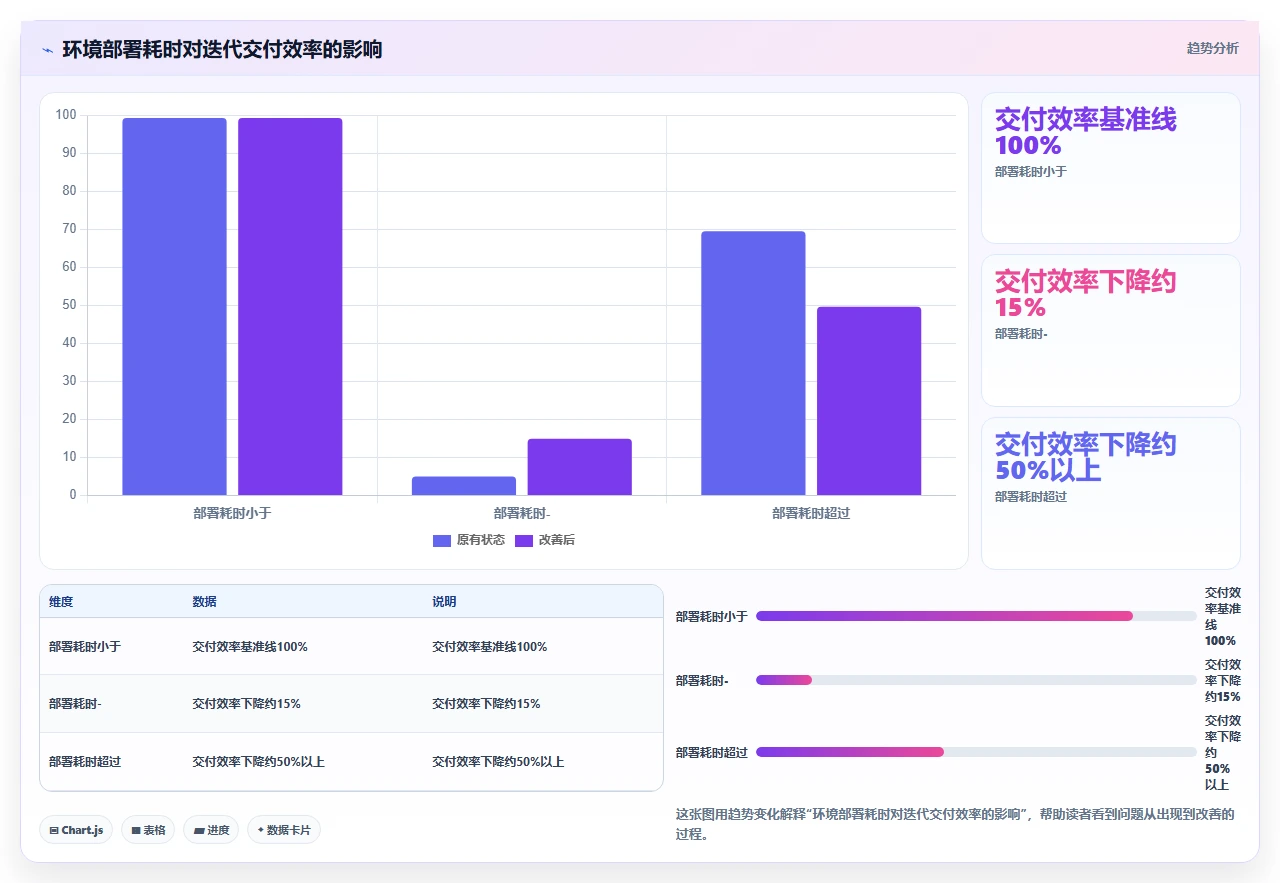Click the 说明 table column header
The image size is (1280, 883).
(x=444, y=602)
